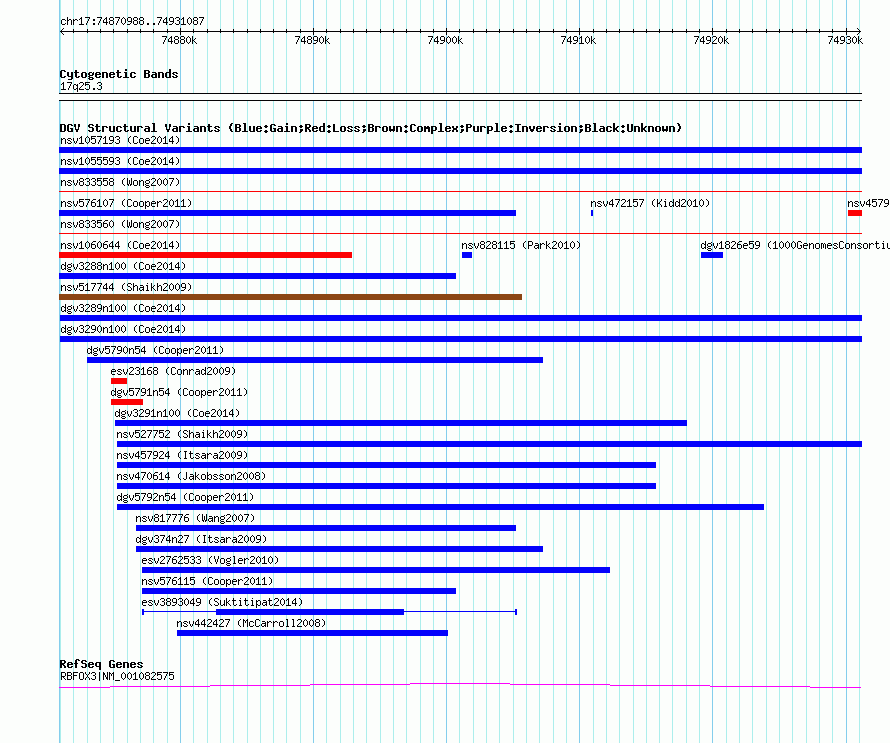Click the 74930k ruler position label

pos(845,40)
